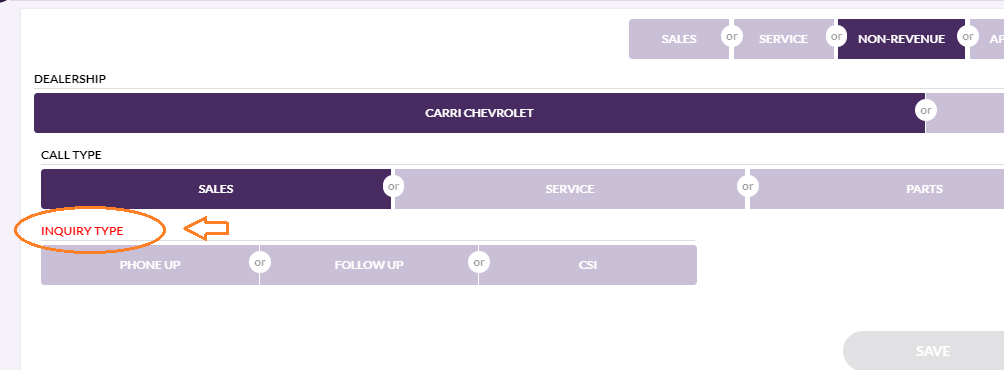1004x370 pixels.
Task: Click the 'or' circle between top SALES and SERVICE
Action: [x=731, y=36]
